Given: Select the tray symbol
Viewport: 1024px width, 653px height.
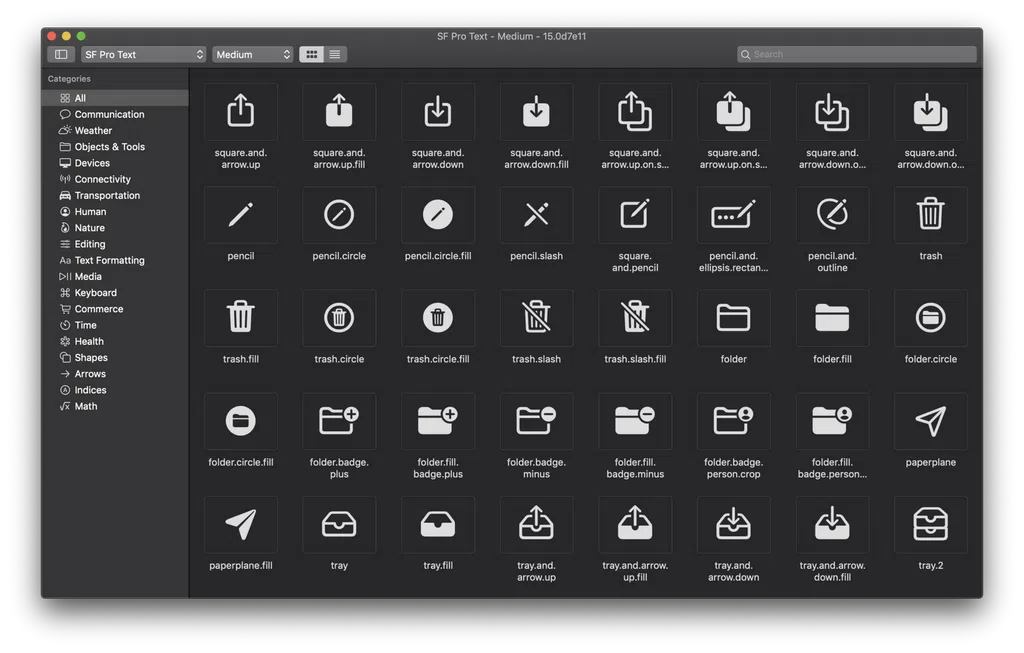Looking at the screenshot, I should point(339,524).
